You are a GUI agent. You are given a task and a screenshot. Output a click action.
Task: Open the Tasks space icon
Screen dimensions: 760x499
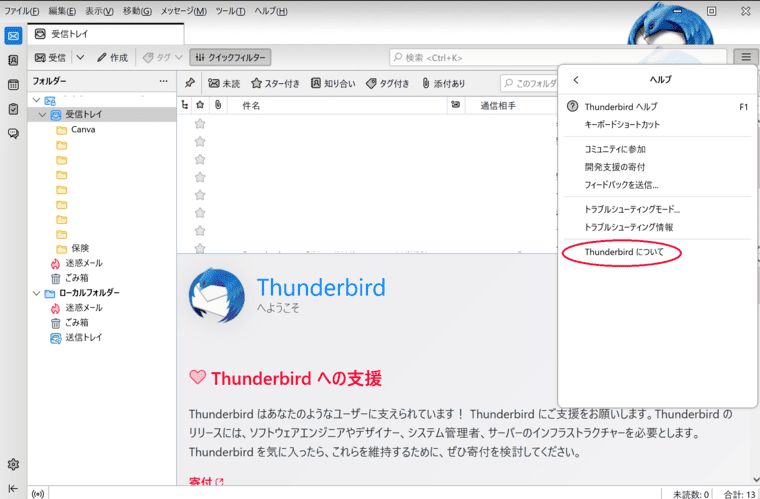tap(13, 109)
